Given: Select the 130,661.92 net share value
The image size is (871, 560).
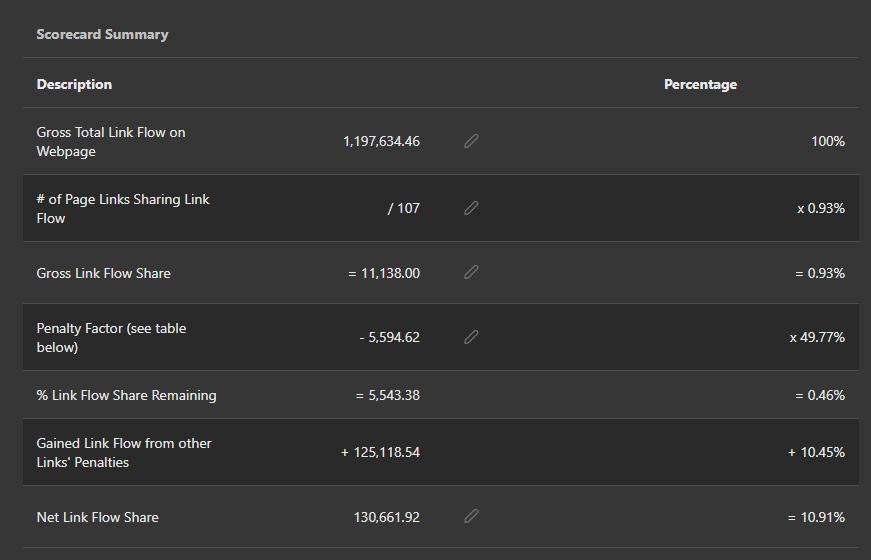Looking at the screenshot, I should pos(381,517).
